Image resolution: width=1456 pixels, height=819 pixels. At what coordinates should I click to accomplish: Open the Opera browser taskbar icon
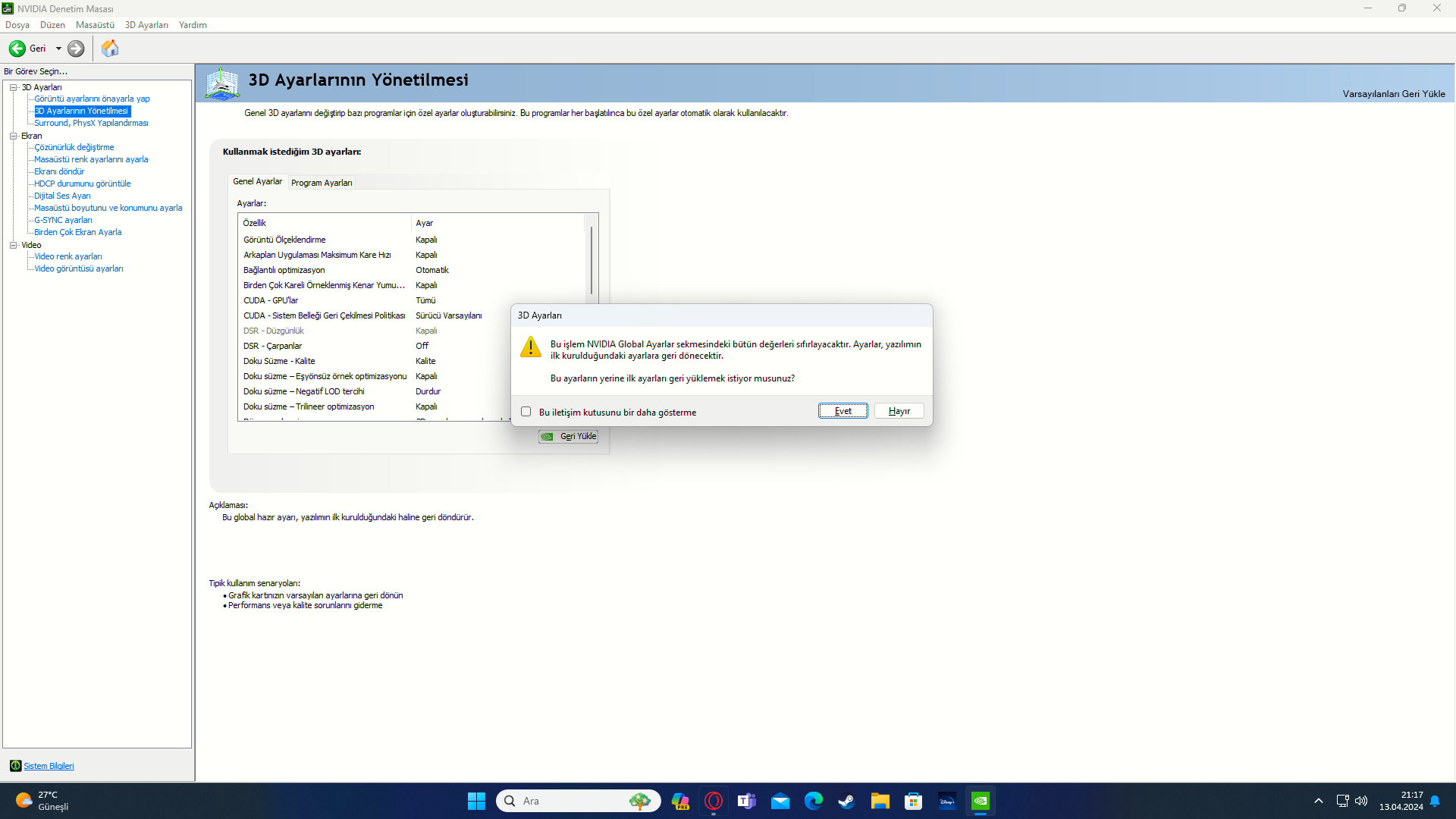[x=713, y=801]
